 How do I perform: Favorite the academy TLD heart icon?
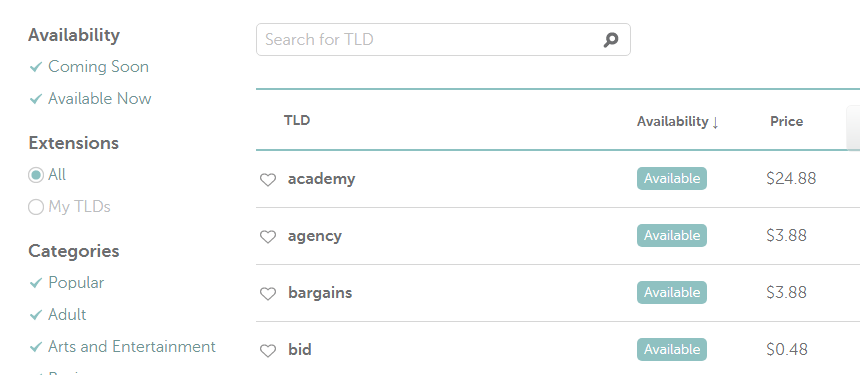click(268, 180)
